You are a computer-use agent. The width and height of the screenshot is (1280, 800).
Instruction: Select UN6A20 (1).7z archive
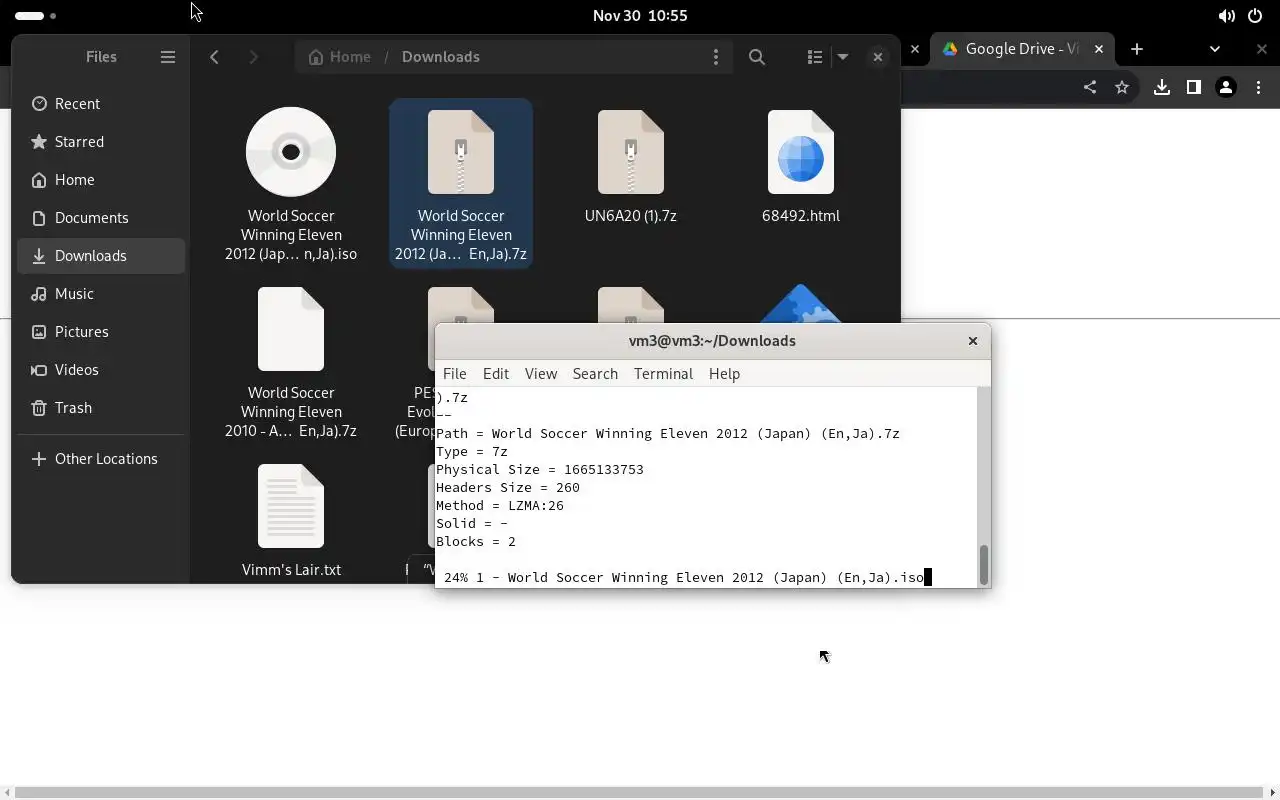631,166
